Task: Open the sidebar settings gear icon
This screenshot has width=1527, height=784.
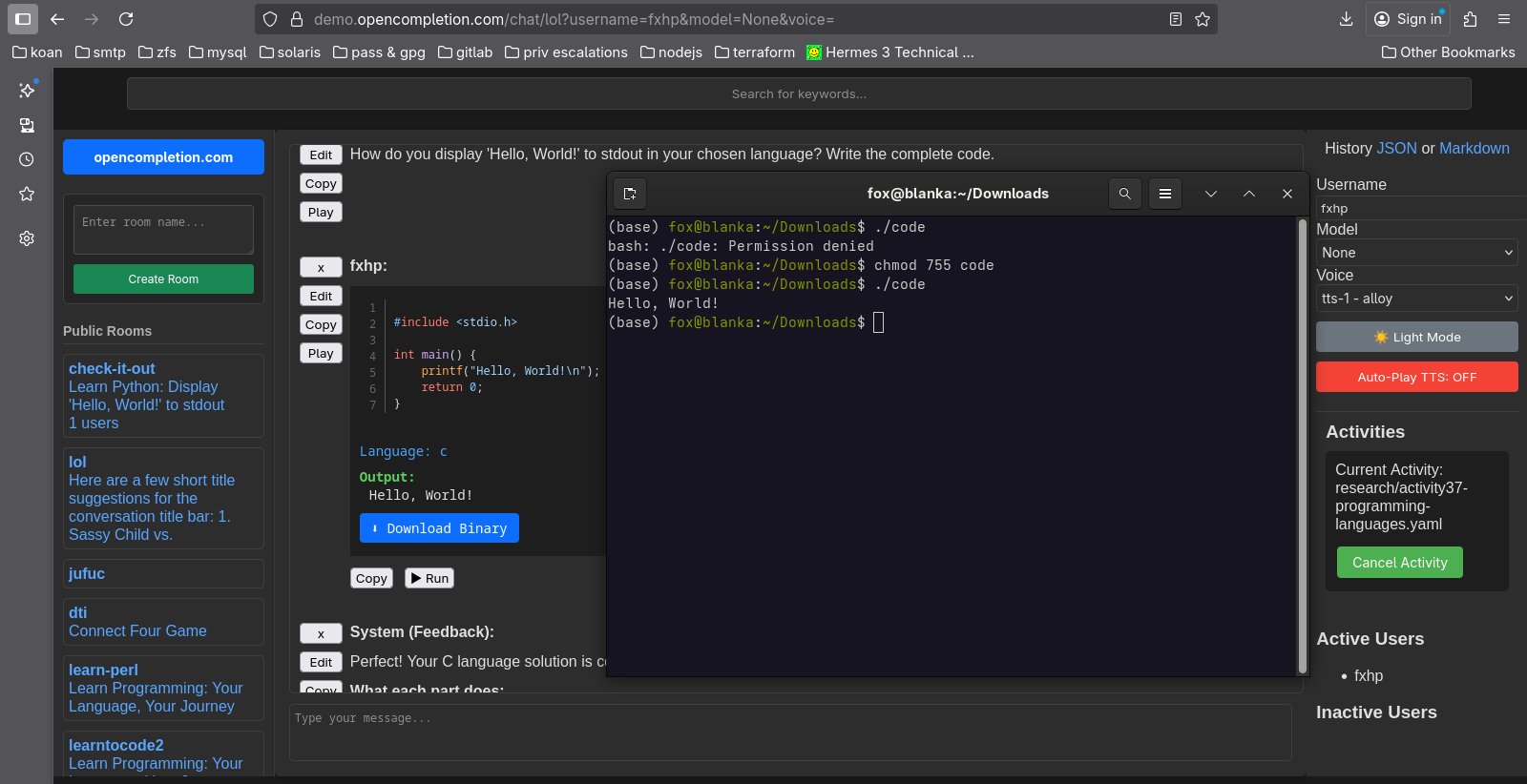Action: [x=27, y=238]
